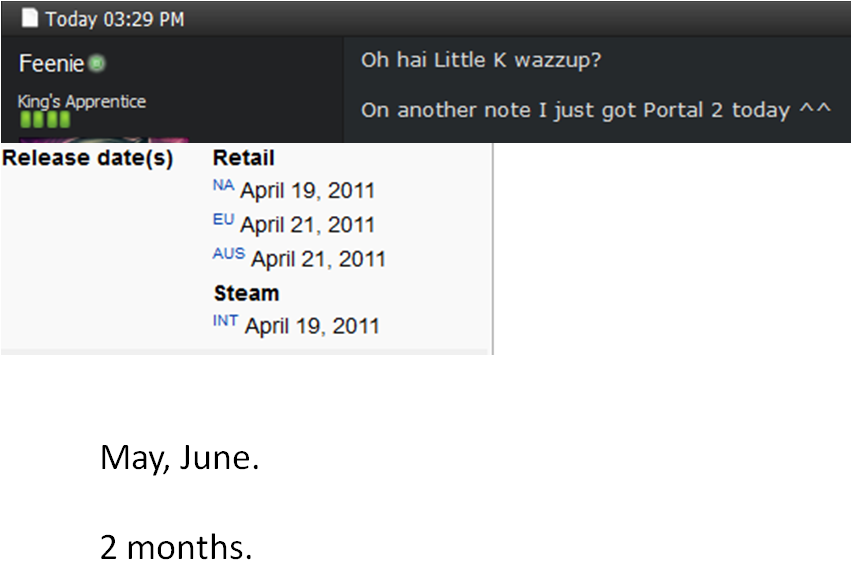Click the INT region link
Screen dimensions: 852x579
point(225,320)
